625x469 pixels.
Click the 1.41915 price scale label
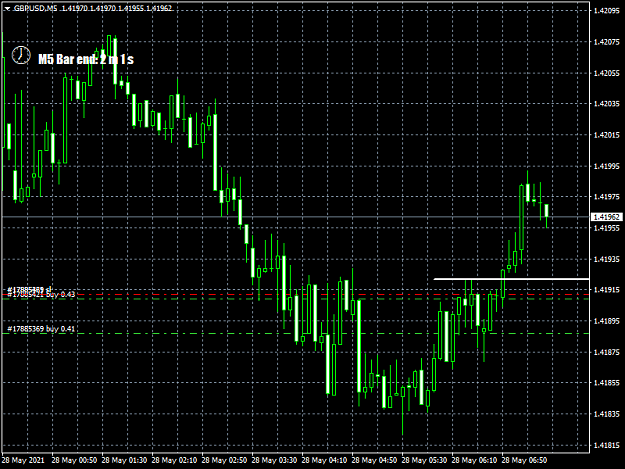click(x=607, y=290)
